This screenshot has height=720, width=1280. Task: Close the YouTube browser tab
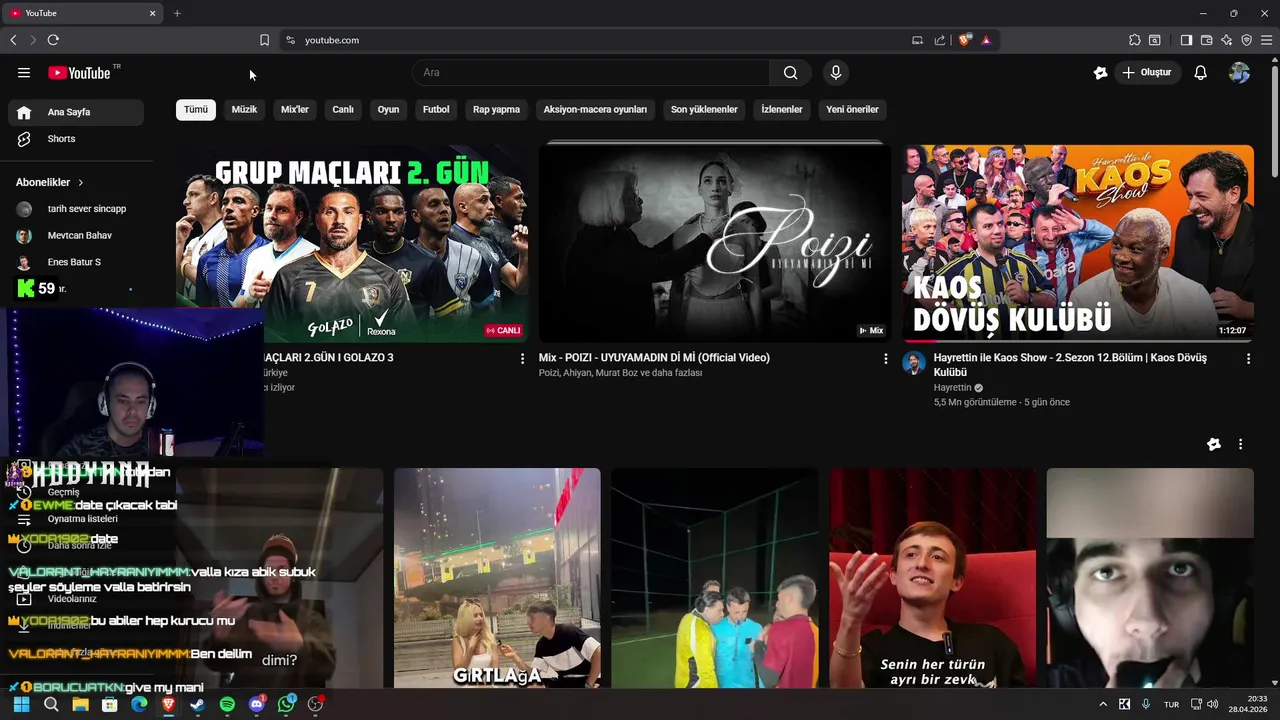(x=153, y=13)
